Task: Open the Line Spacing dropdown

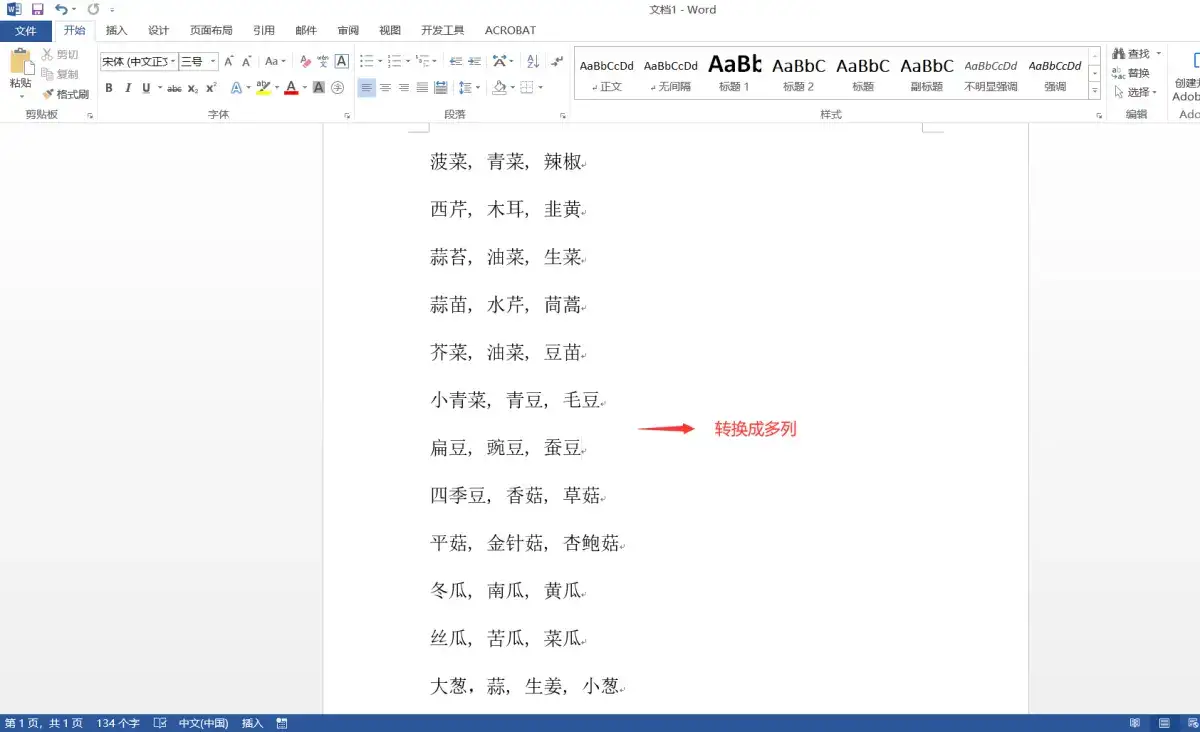Action: coord(468,88)
